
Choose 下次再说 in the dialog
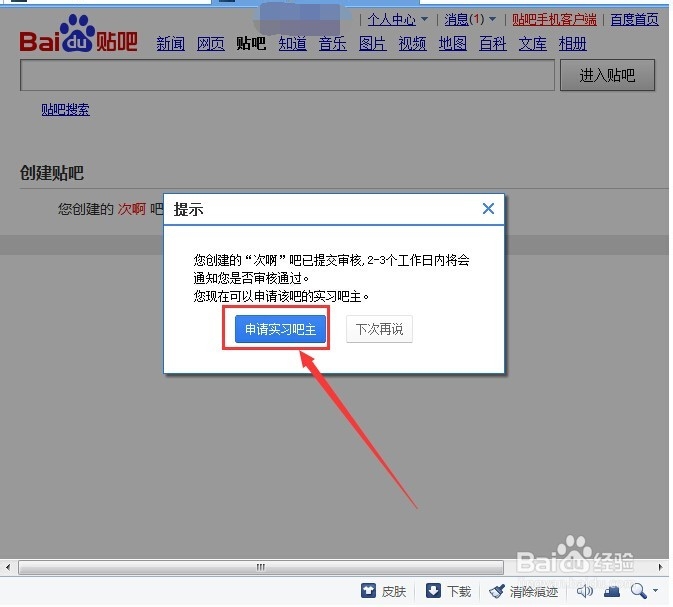point(379,329)
